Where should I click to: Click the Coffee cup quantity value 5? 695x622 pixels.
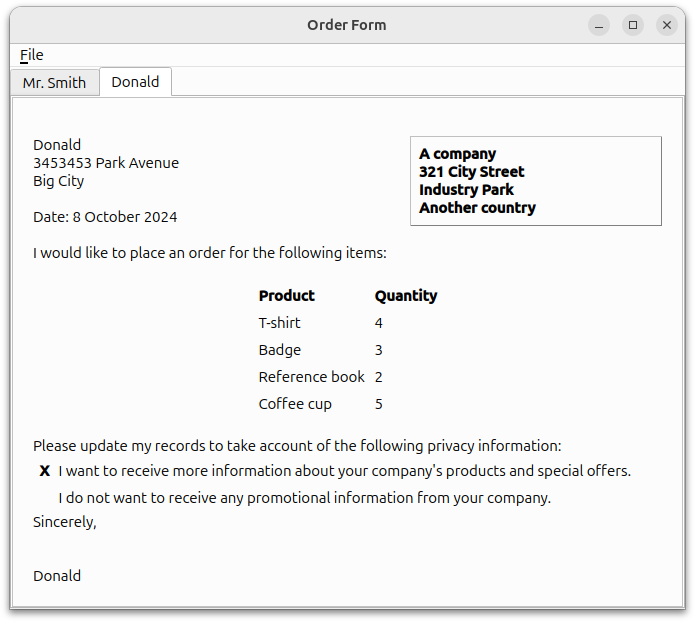coord(379,404)
